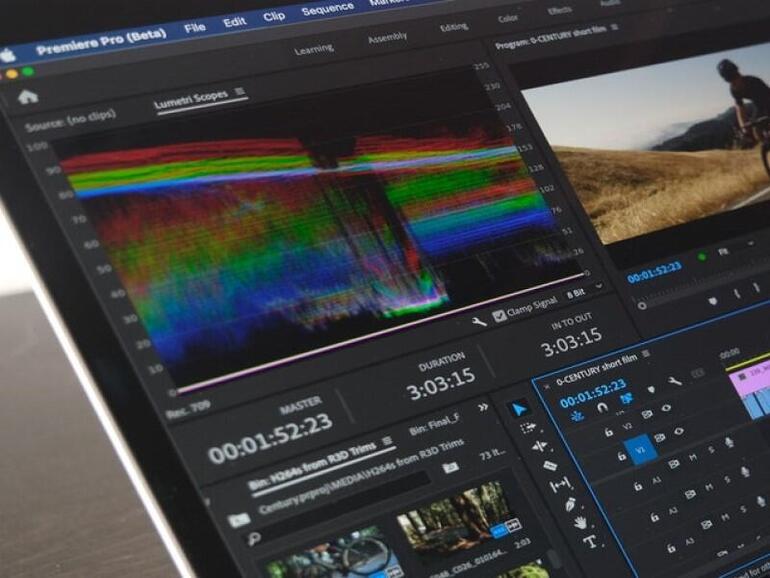This screenshot has width=770, height=578.
Task: Select the Hand tool
Action: tap(580, 522)
